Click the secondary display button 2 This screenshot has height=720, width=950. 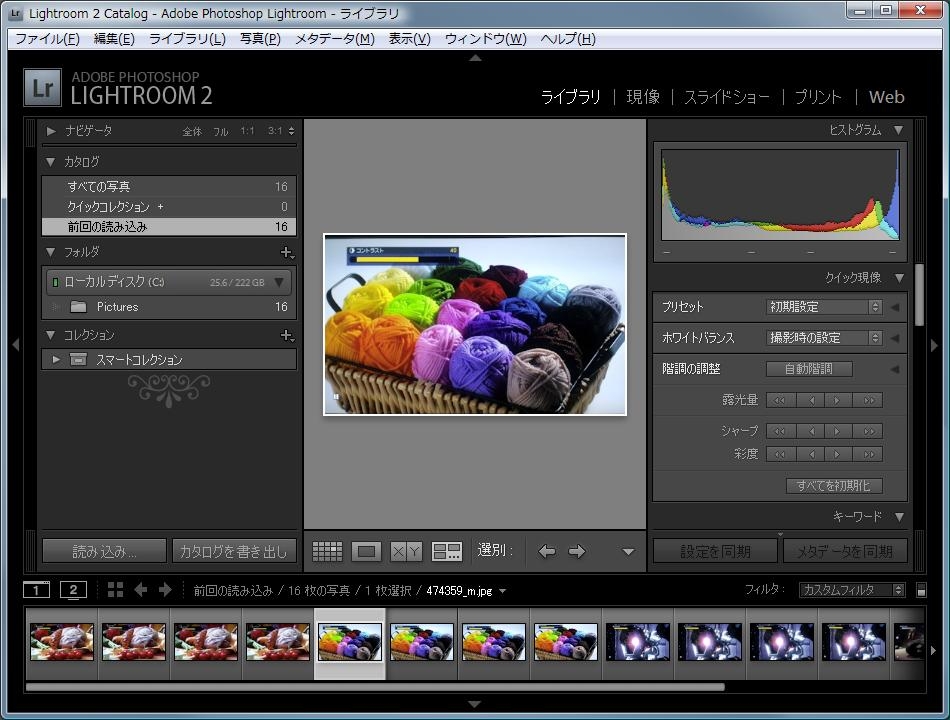(x=73, y=590)
